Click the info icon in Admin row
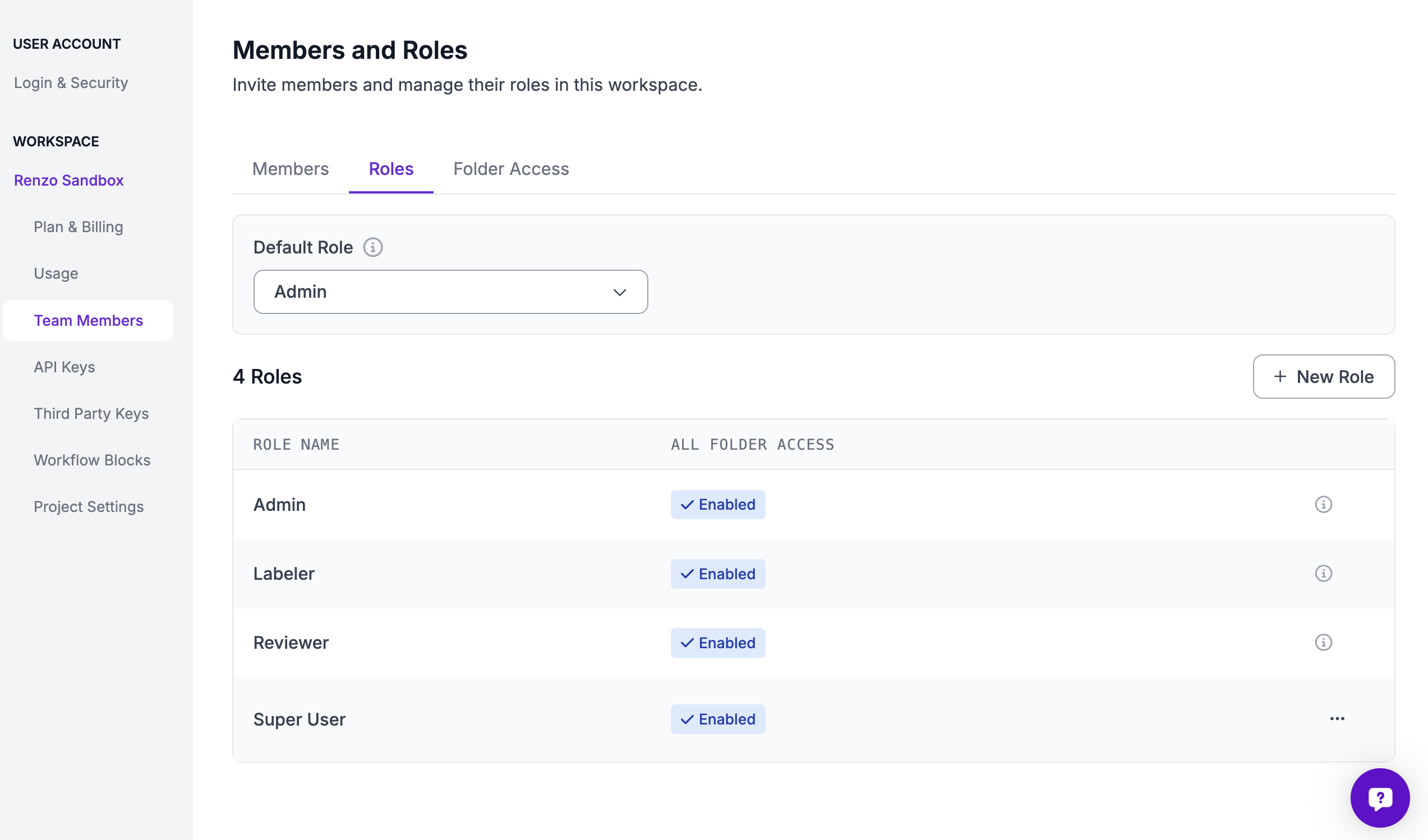This screenshot has width=1428, height=840. tap(1323, 504)
